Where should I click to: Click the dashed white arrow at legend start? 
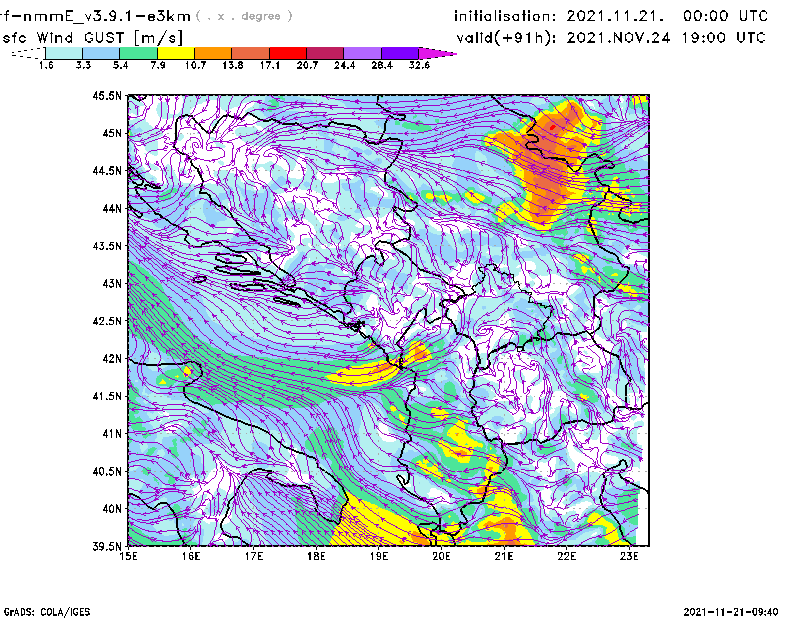tap(28, 53)
